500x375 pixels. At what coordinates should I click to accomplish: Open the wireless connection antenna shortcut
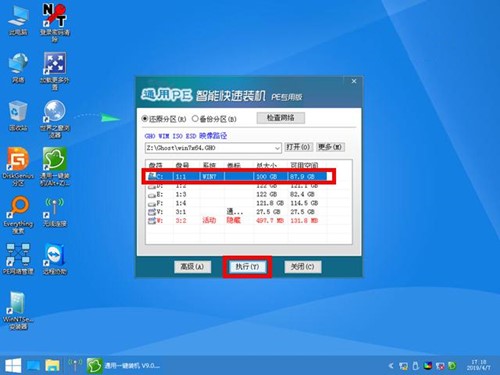[55, 212]
